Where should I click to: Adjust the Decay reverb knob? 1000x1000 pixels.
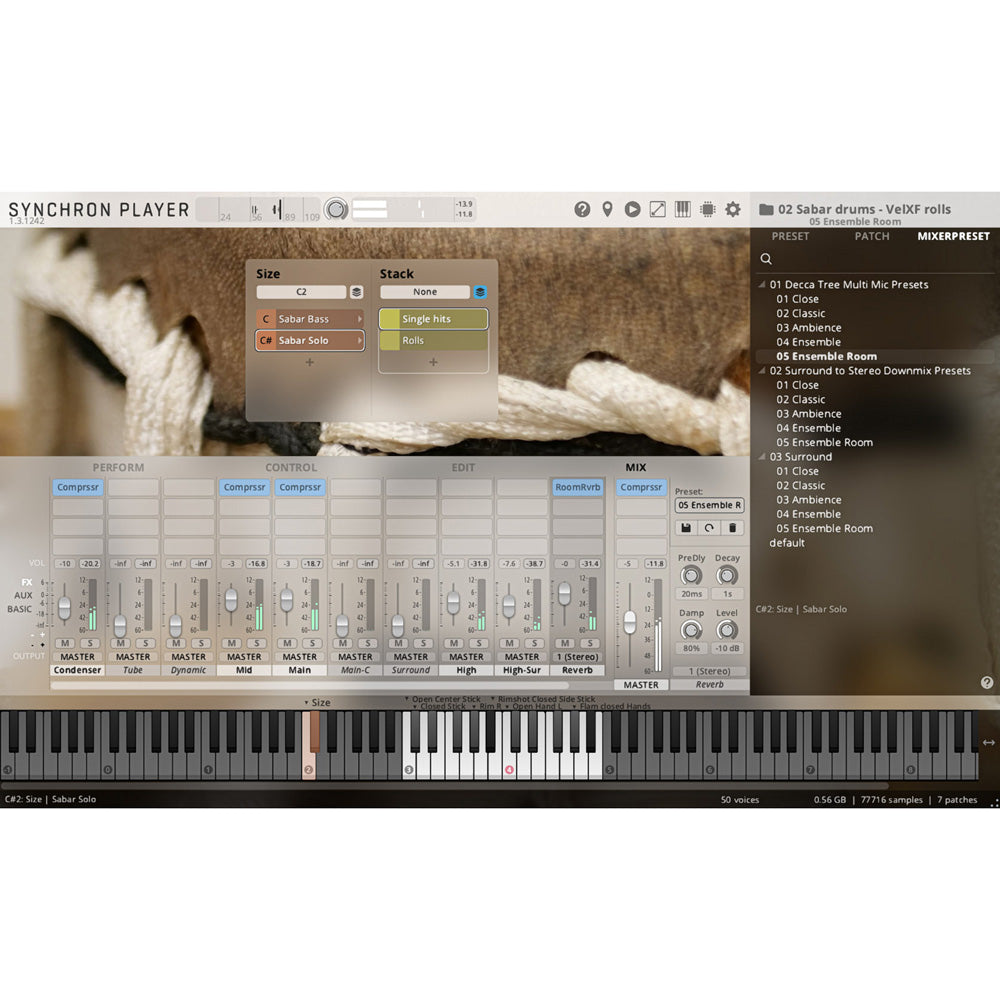point(727,575)
